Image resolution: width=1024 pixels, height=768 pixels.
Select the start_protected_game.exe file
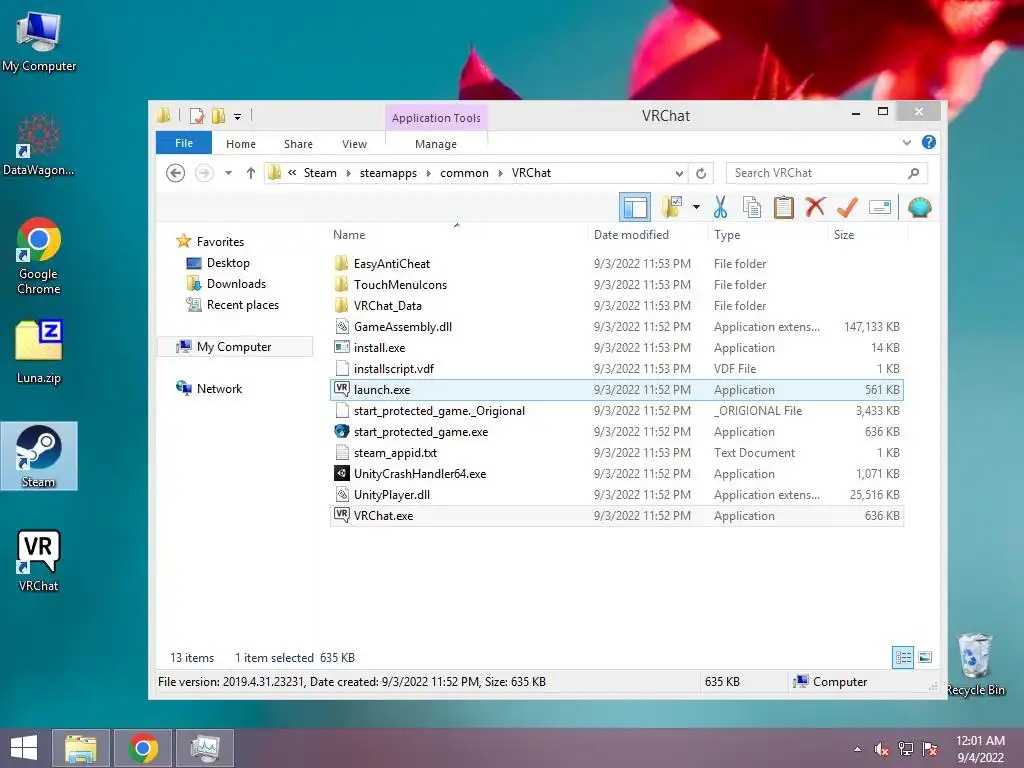pos(616,432)
